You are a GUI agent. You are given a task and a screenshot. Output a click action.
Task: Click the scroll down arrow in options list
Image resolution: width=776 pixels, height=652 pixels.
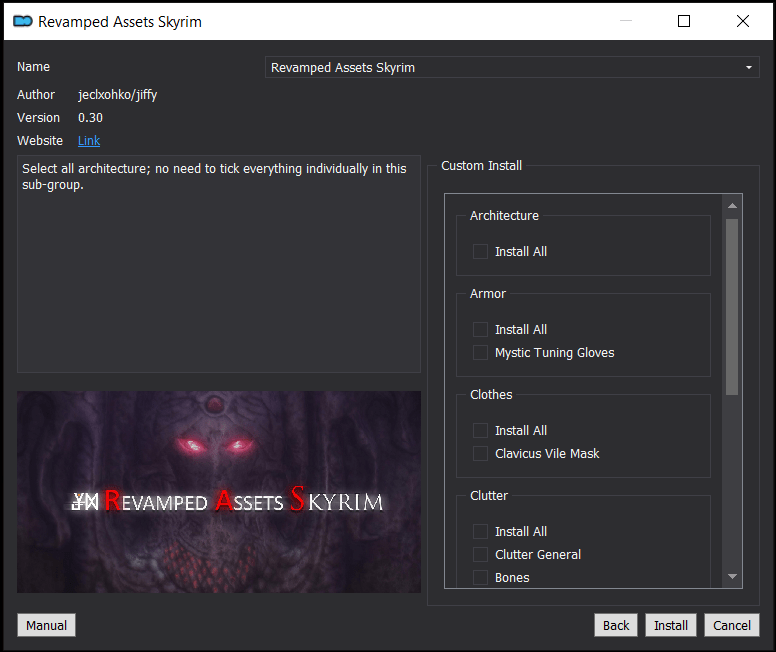732,576
